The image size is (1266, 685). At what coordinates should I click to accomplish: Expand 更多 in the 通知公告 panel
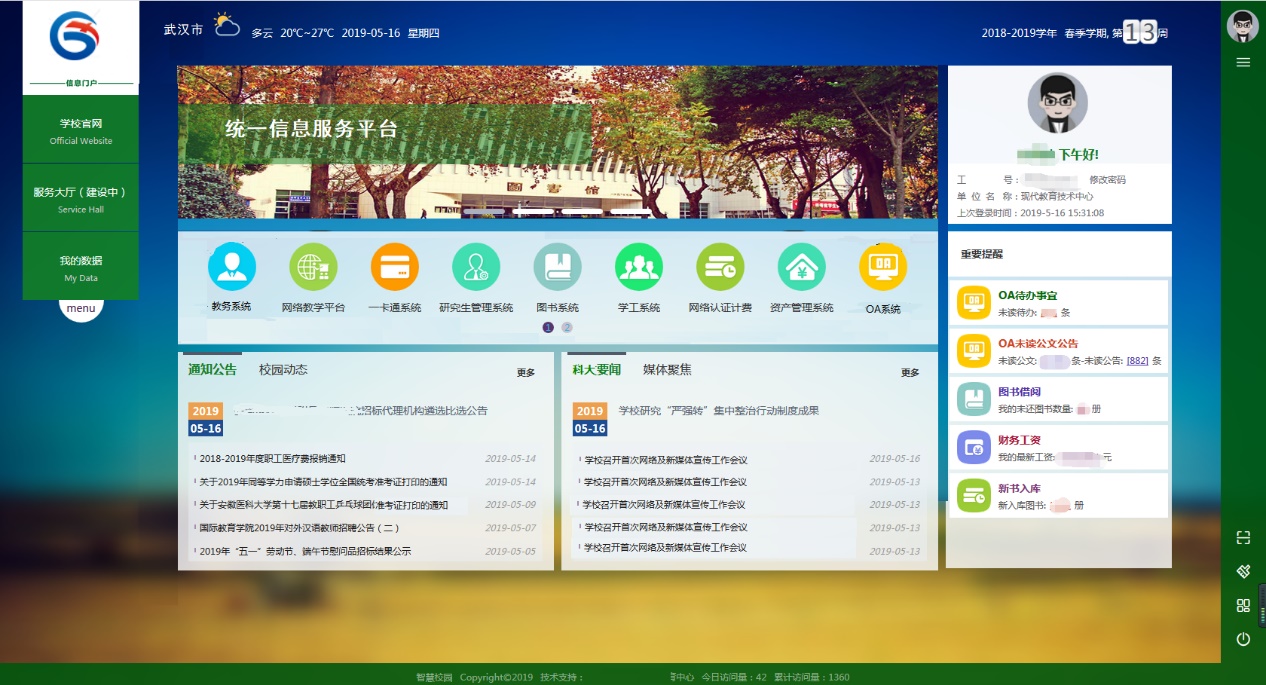pyautogui.click(x=526, y=373)
